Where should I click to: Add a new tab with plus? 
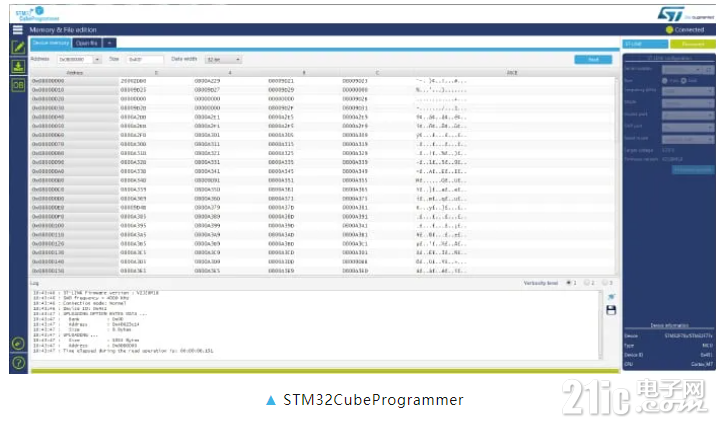[x=110, y=43]
